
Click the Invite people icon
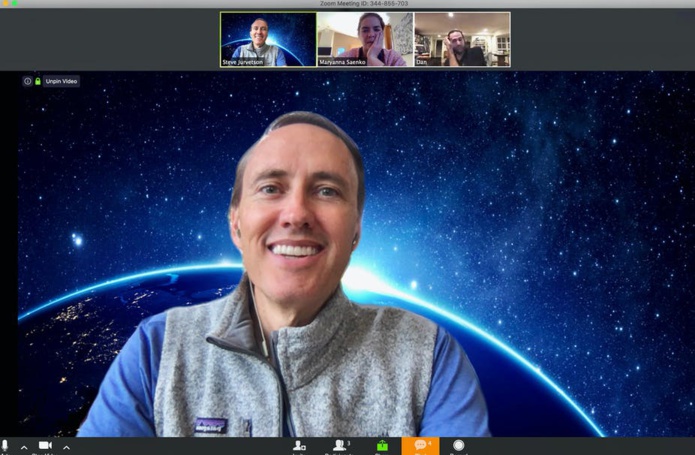pyautogui.click(x=299, y=445)
